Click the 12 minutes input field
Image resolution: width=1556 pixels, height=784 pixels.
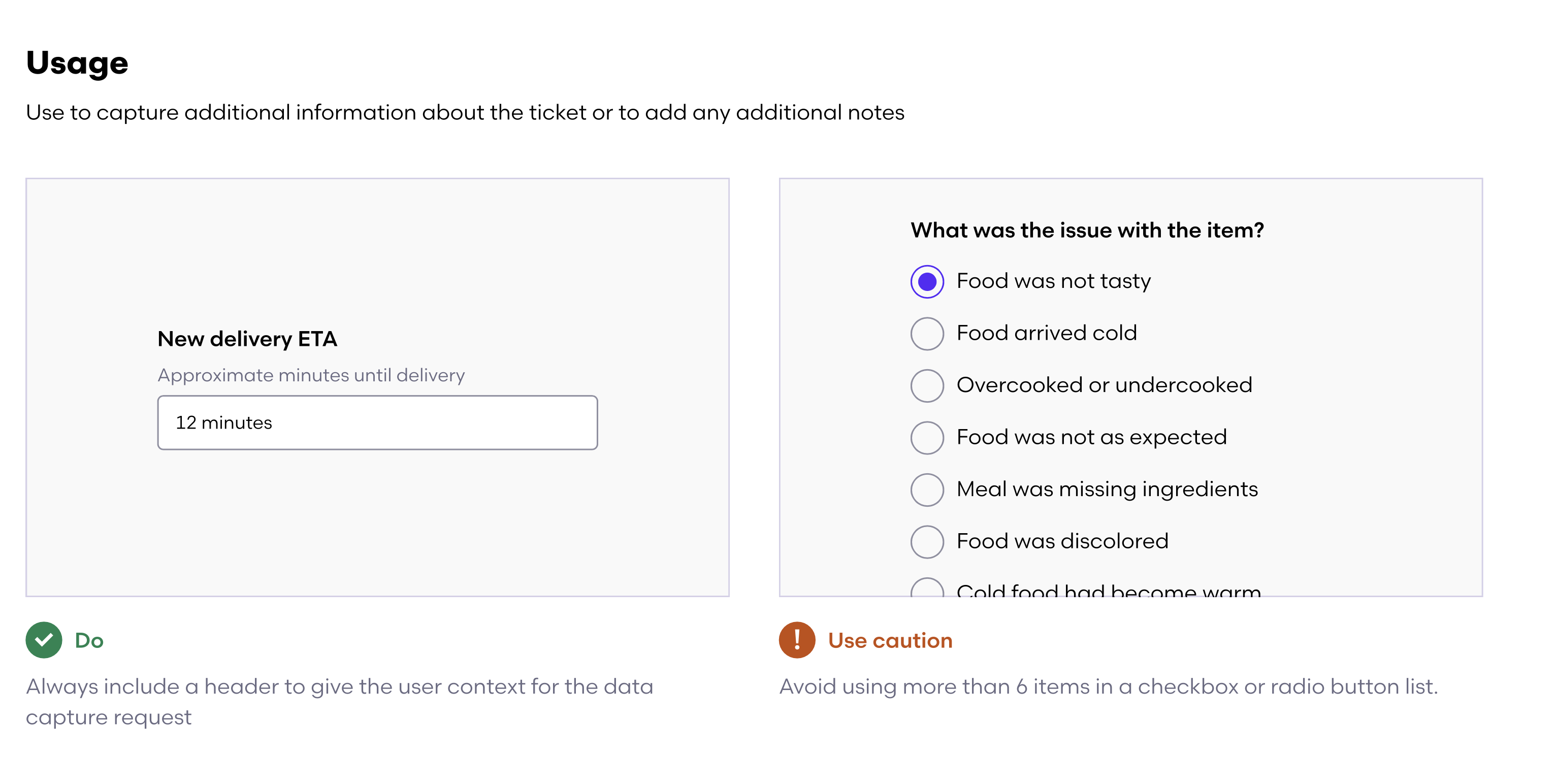pyautogui.click(x=377, y=422)
